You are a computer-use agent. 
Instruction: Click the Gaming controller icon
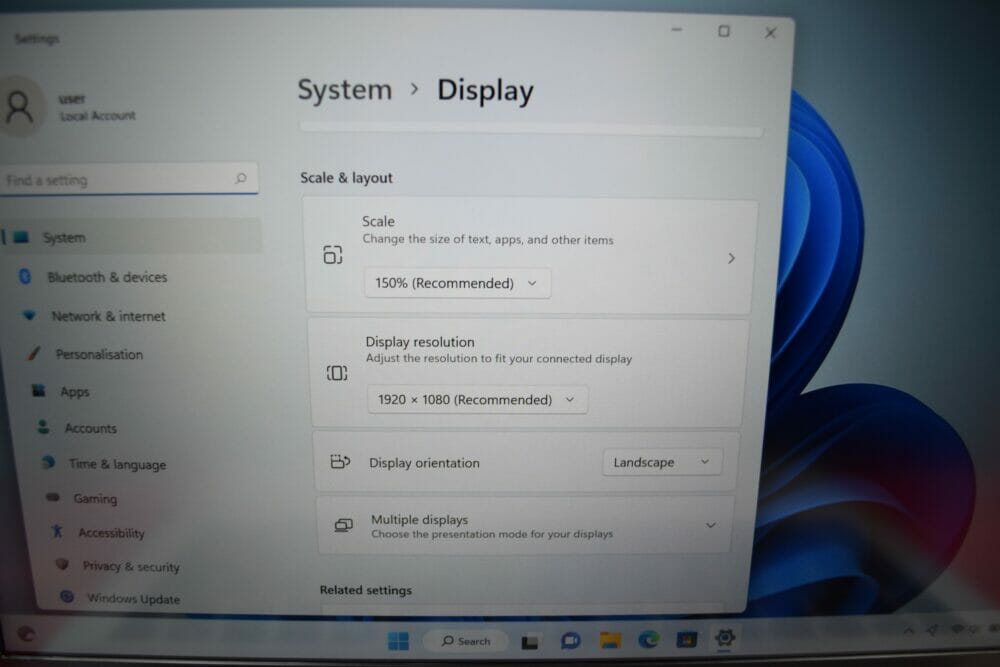click(x=53, y=497)
